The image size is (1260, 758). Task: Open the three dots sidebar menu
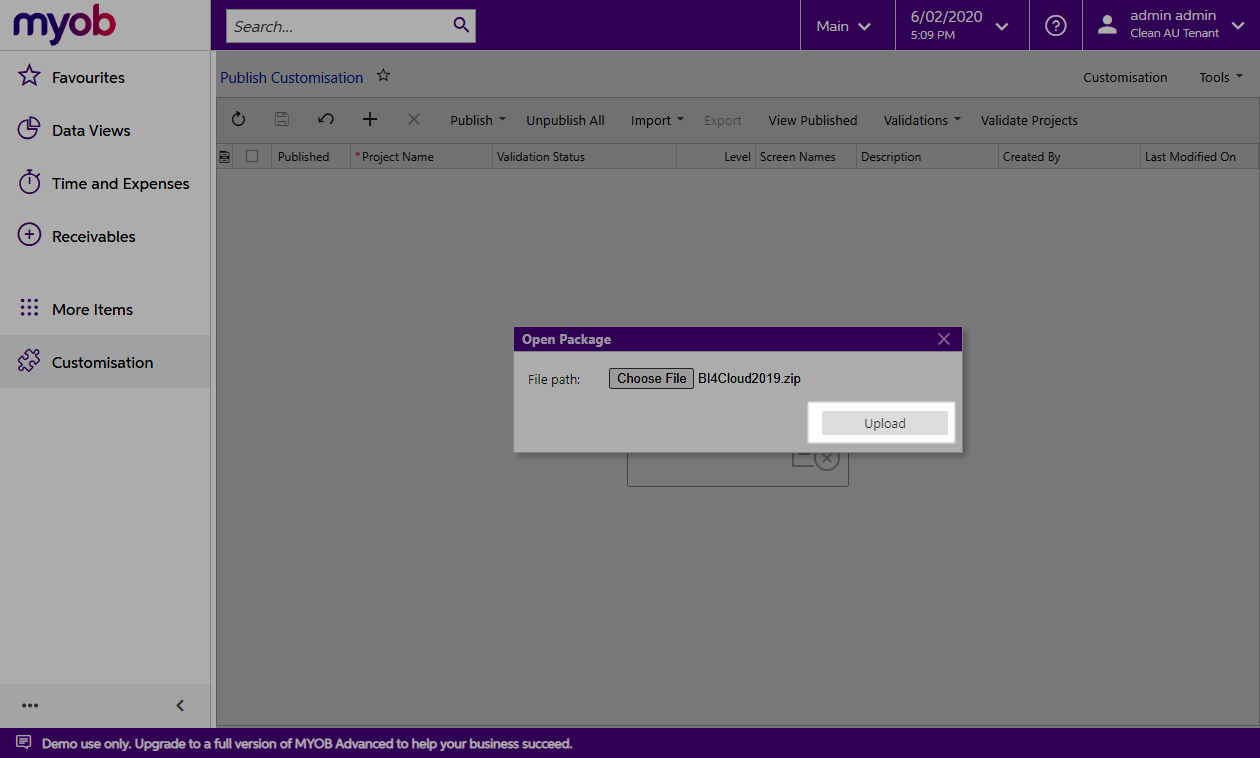30,705
